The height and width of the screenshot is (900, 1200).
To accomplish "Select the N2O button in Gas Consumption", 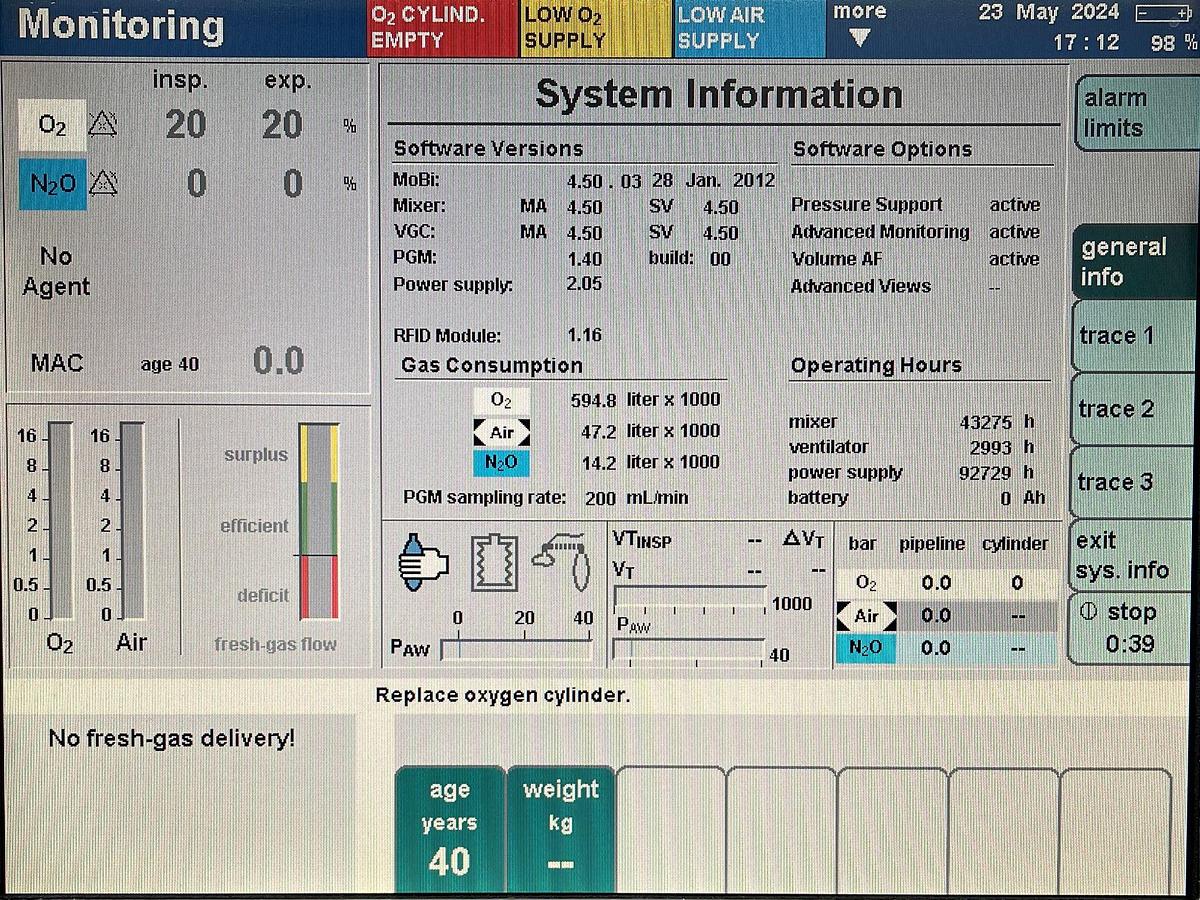I will tap(502, 462).
